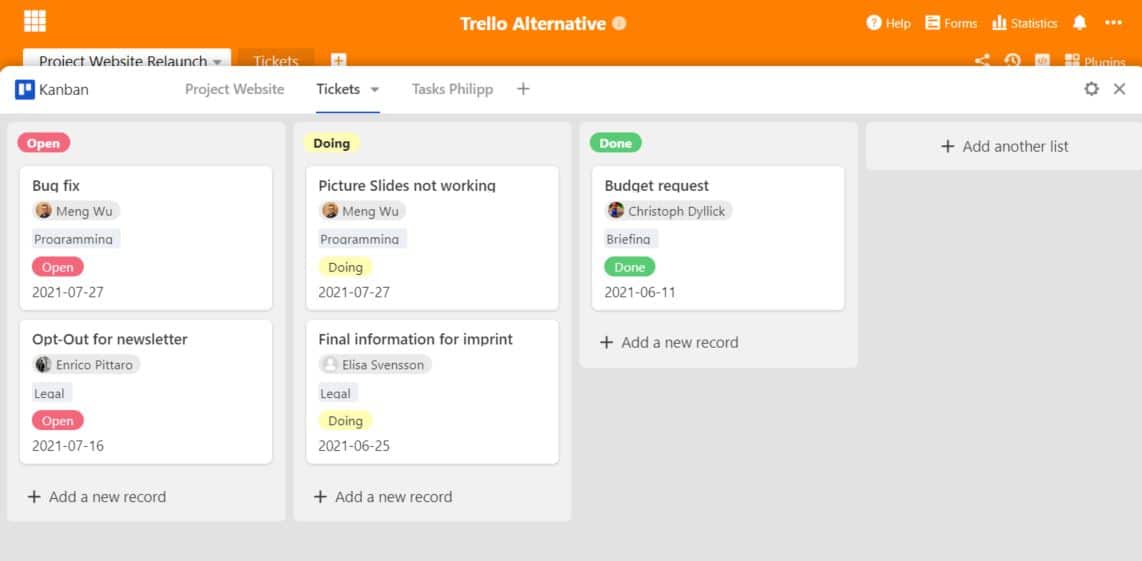The image size is (1142, 561).
Task: Click the Help question mark icon
Action: click(x=874, y=23)
